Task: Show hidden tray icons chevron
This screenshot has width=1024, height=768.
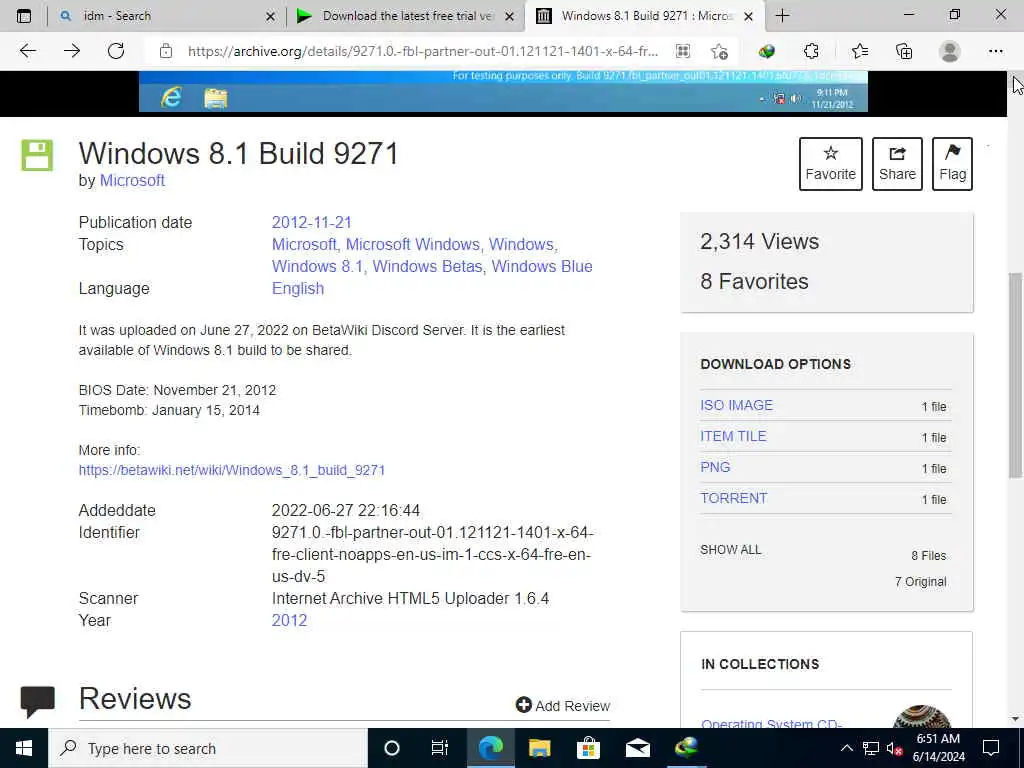Action: 846,748
